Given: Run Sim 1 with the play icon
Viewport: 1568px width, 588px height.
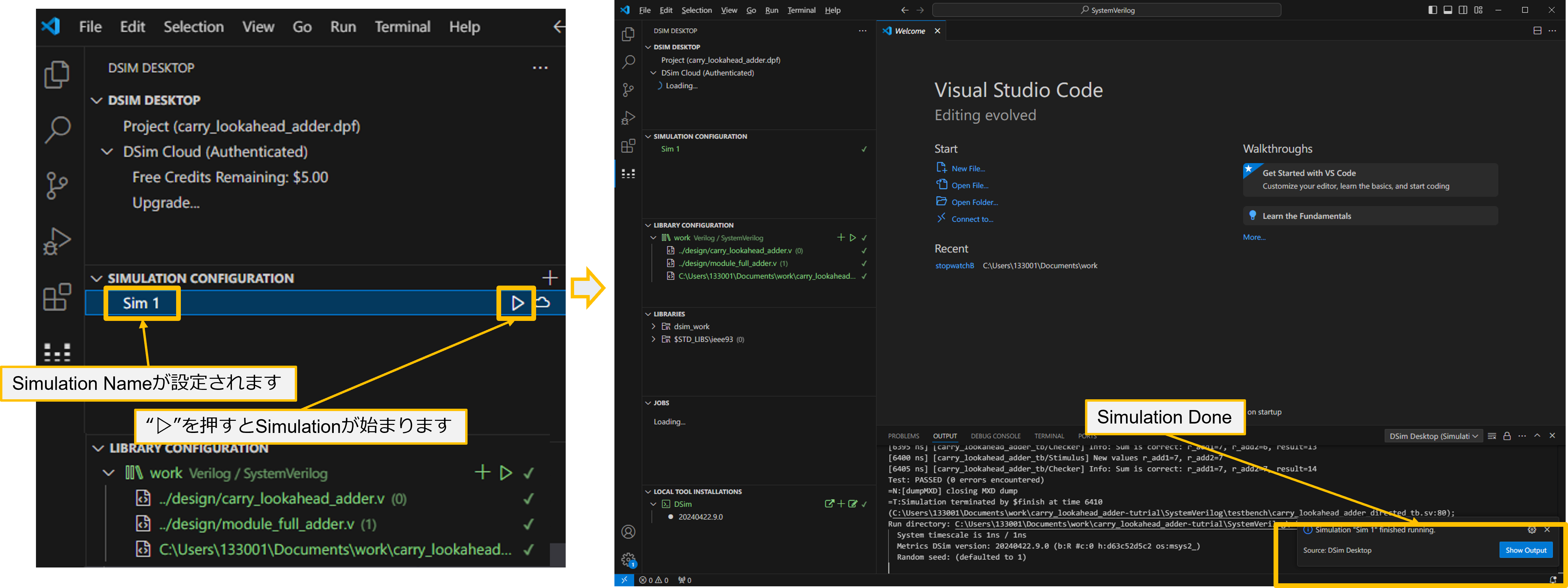Looking at the screenshot, I should coord(517,303).
